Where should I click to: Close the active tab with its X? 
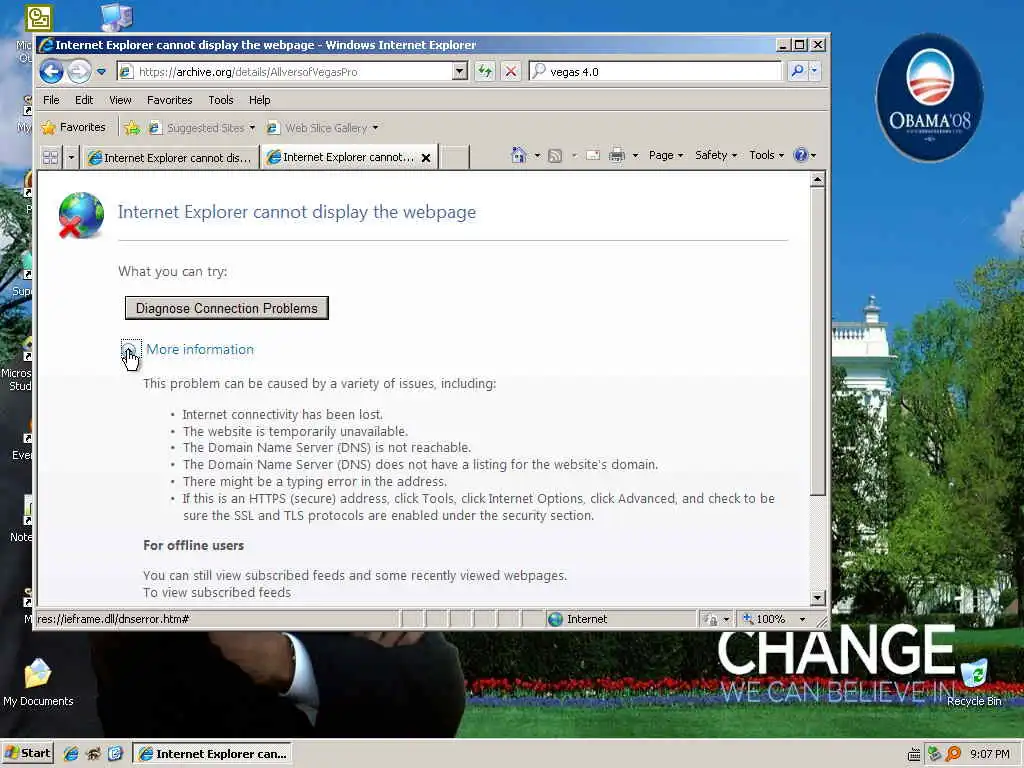(x=426, y=157)
